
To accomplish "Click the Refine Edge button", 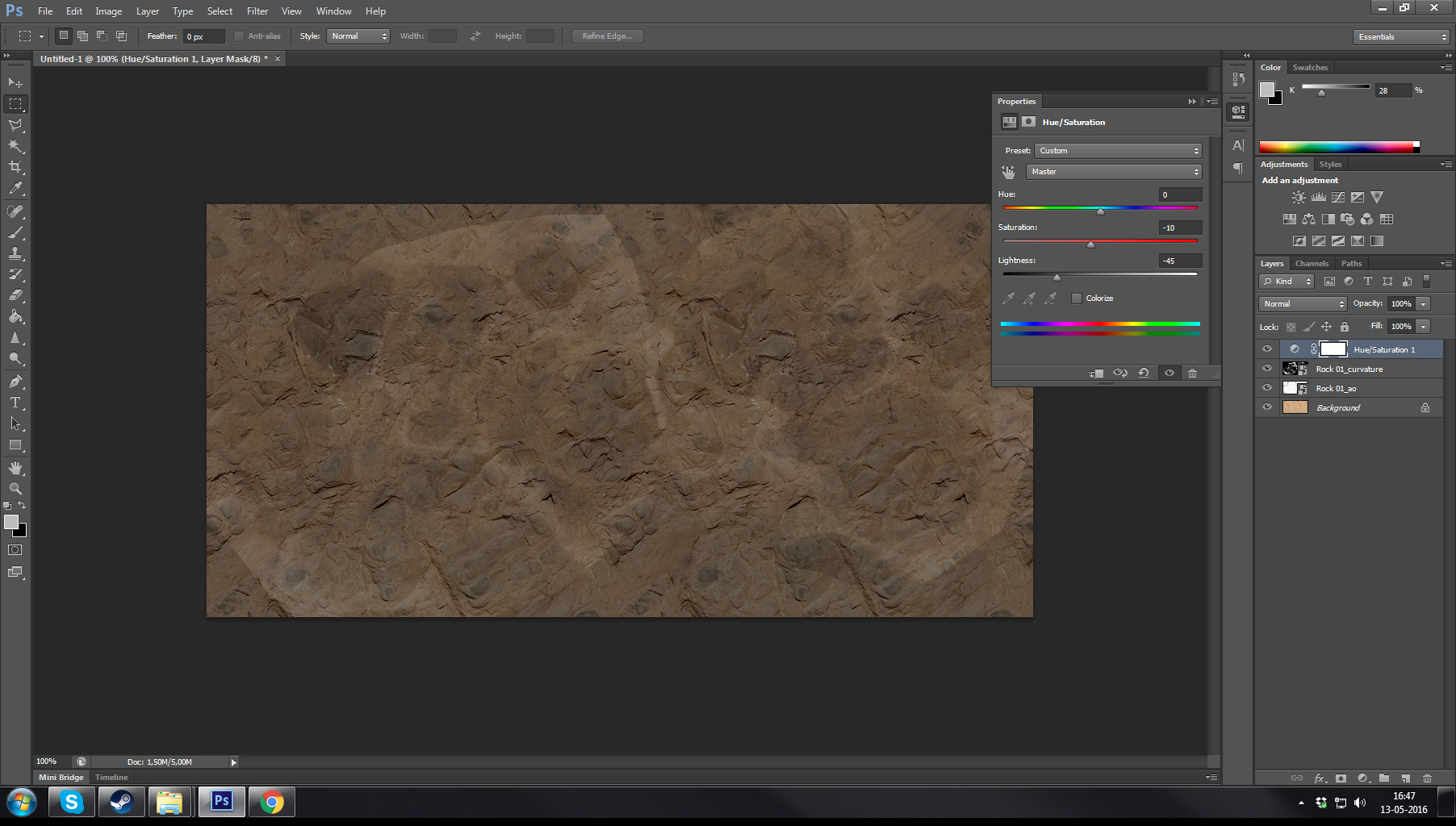I will (x=607, y=36).
